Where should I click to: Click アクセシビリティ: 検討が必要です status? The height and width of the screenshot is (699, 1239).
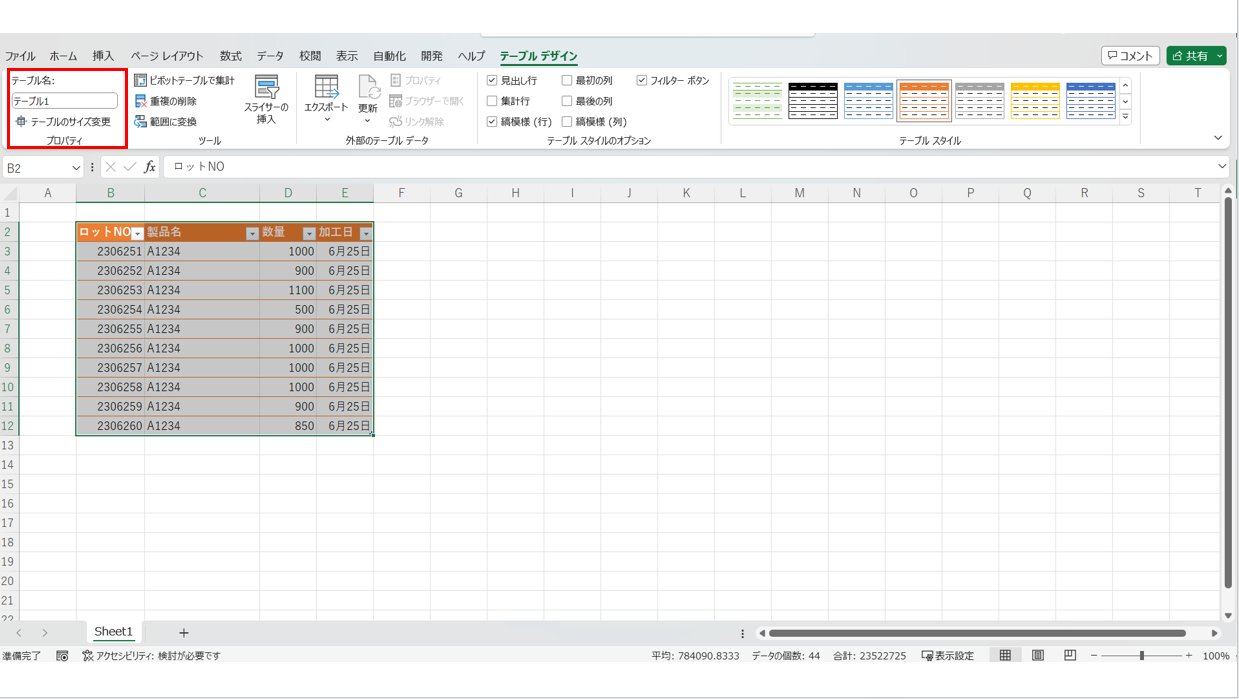tap(151, 656)
